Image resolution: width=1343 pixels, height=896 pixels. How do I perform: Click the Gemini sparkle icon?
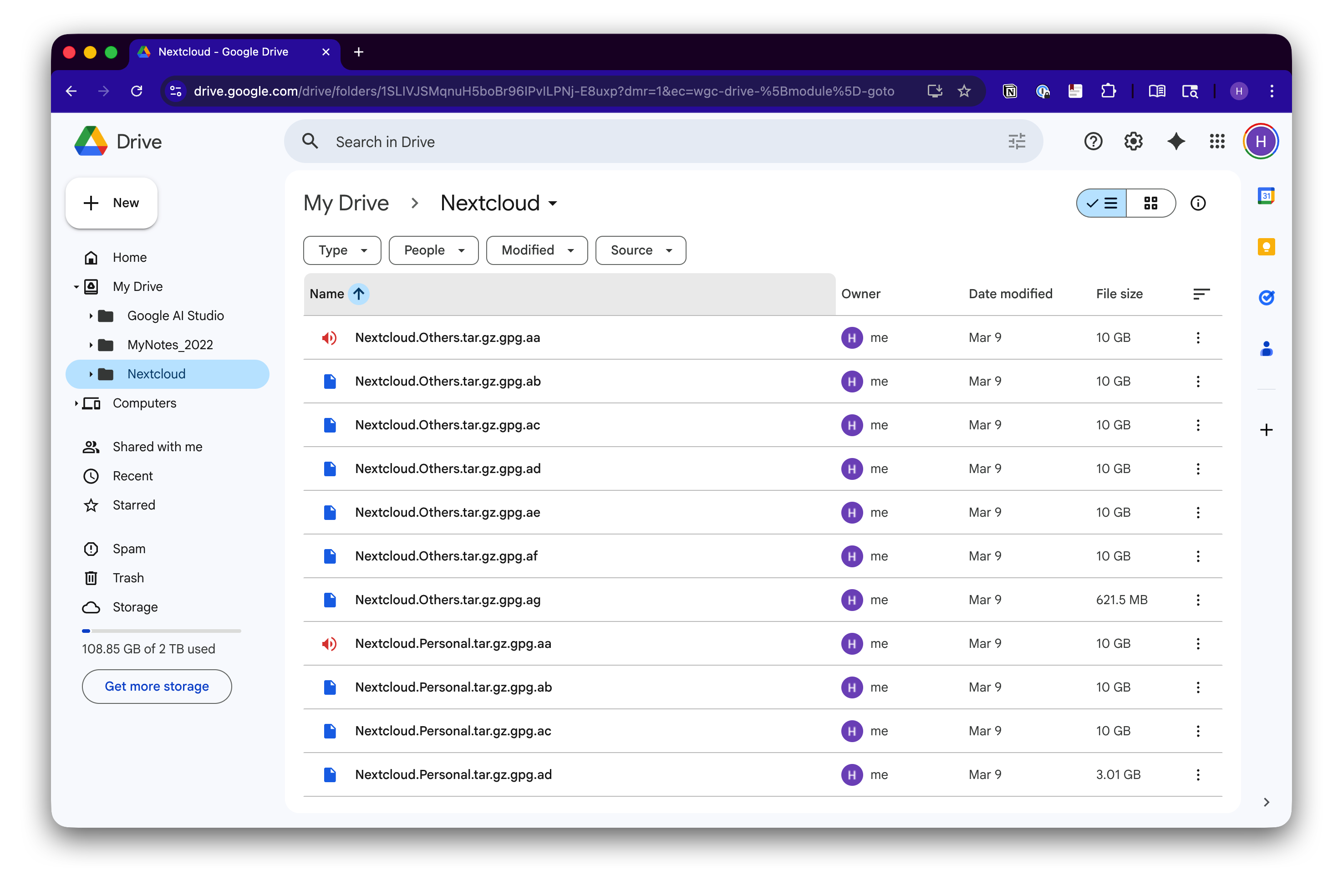(1175, 141)
